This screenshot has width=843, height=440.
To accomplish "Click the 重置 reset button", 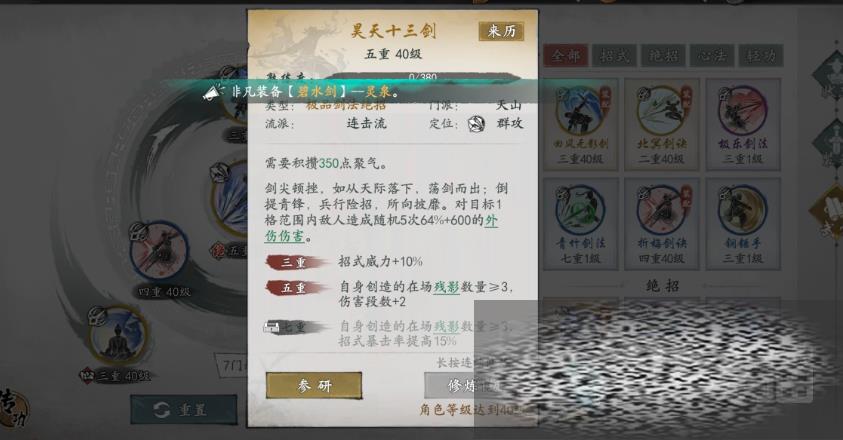I will 183,409.
